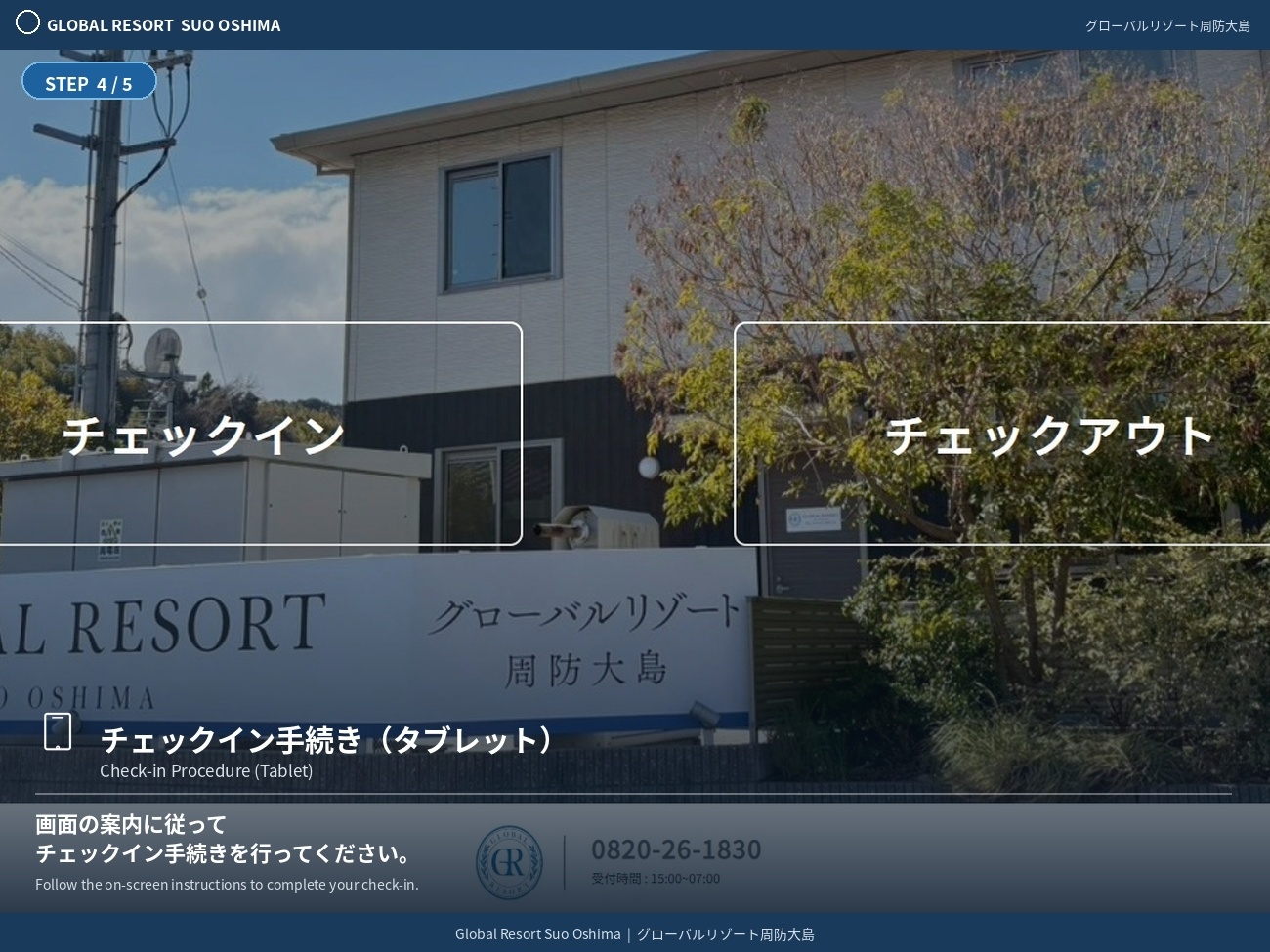
Task: Click the 受付時間 : 15:00~07:00 text
Action: click(x=656, y=879)
